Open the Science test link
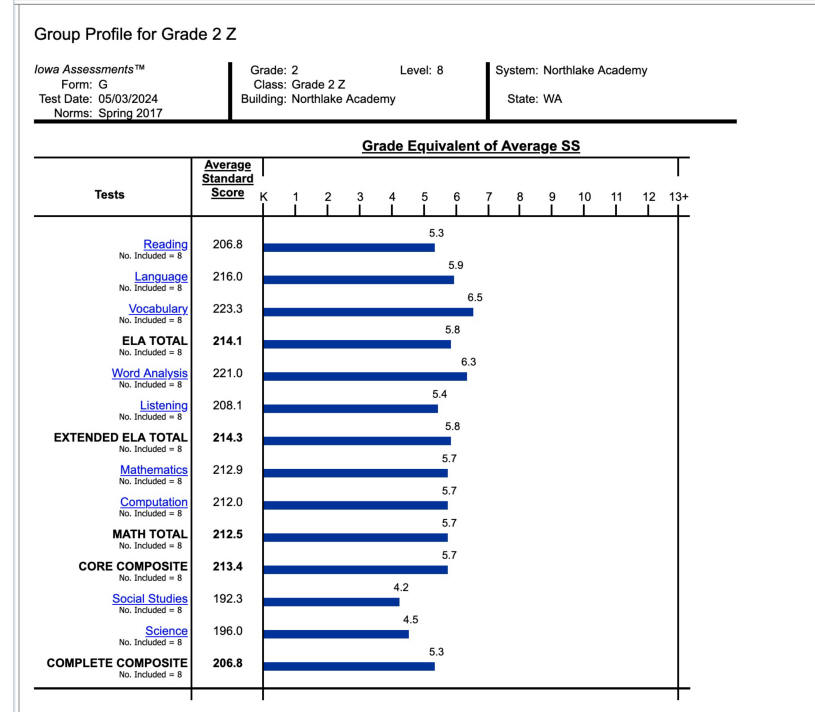The width and height of the screenshot is (815, 712). click(x=166, y=631)
